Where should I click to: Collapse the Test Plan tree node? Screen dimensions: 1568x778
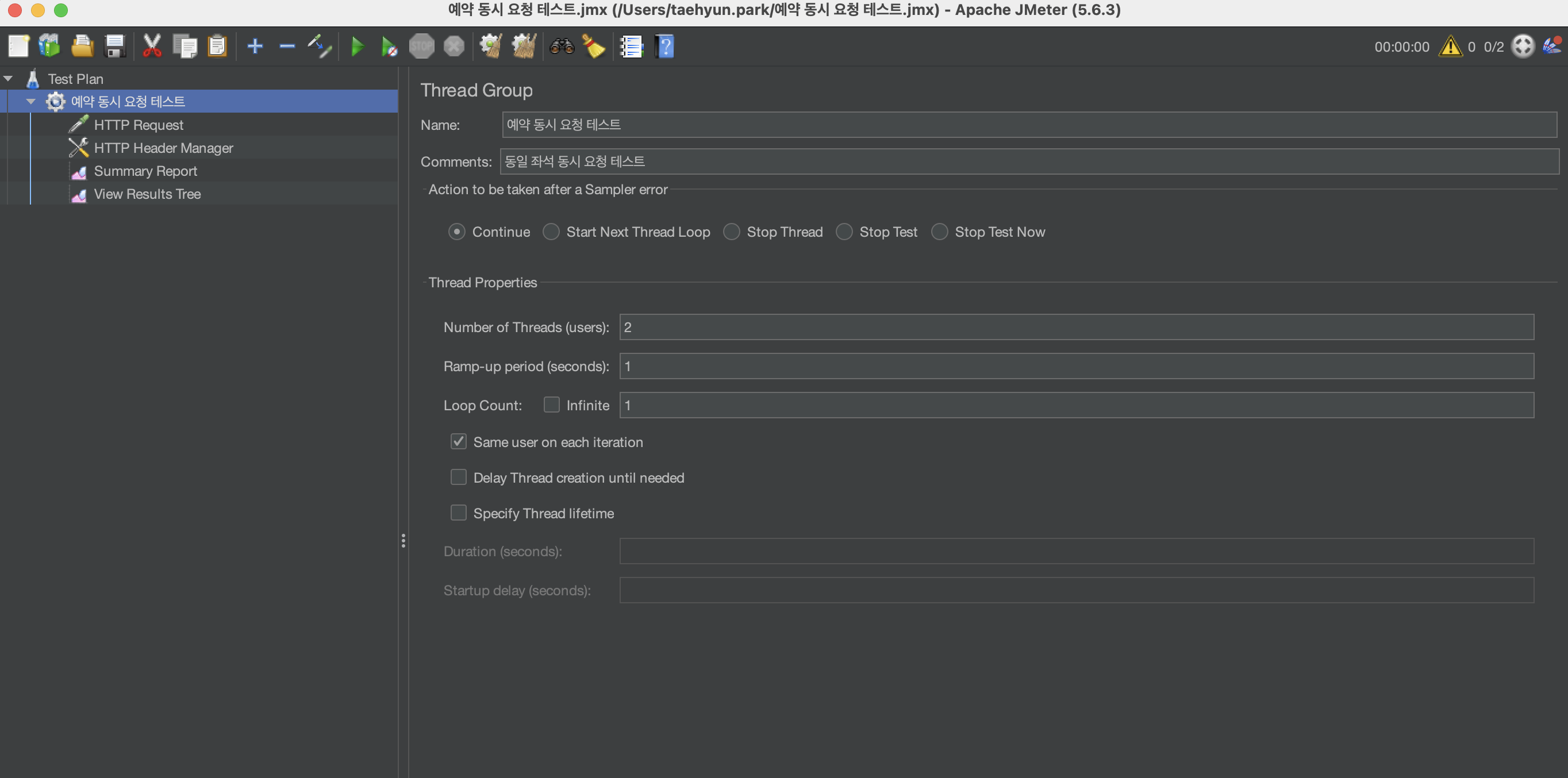(9, 79)
